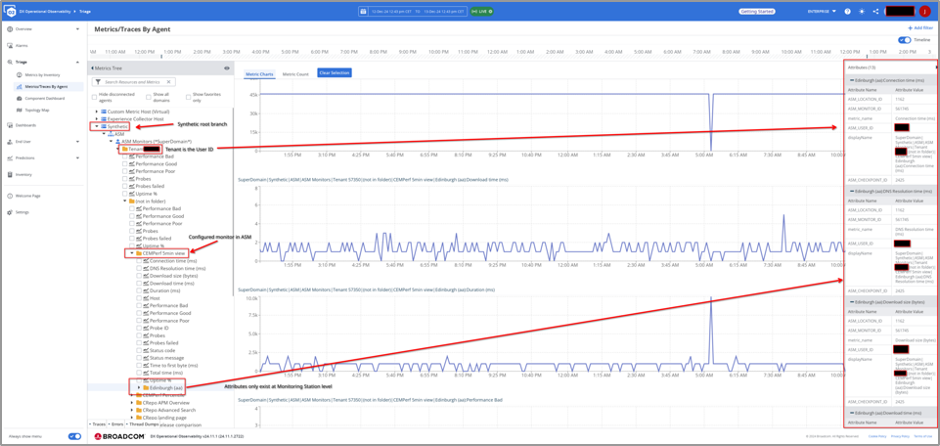This screenshot has height=446, width=940.
Task: Click the Add filter link
Action: tap(920, 29)
